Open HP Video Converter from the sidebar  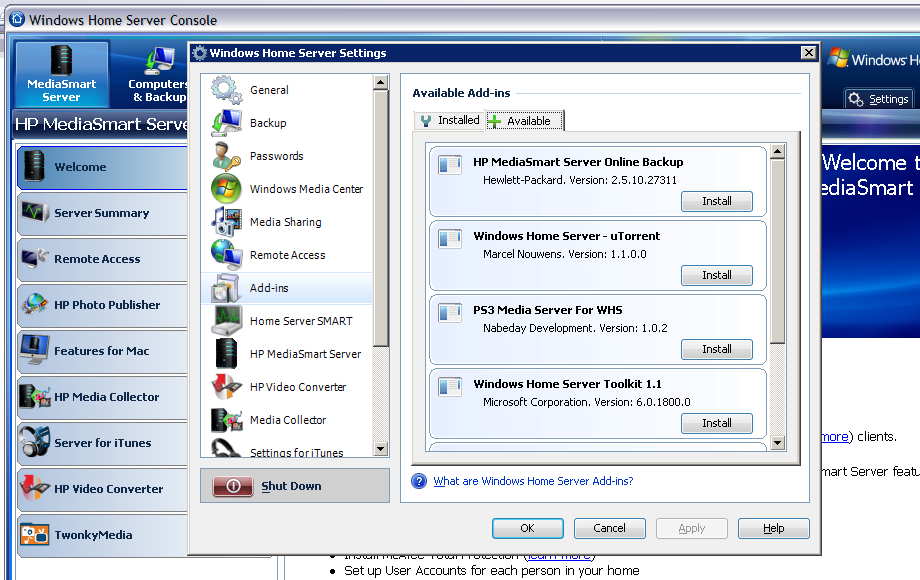35,489
